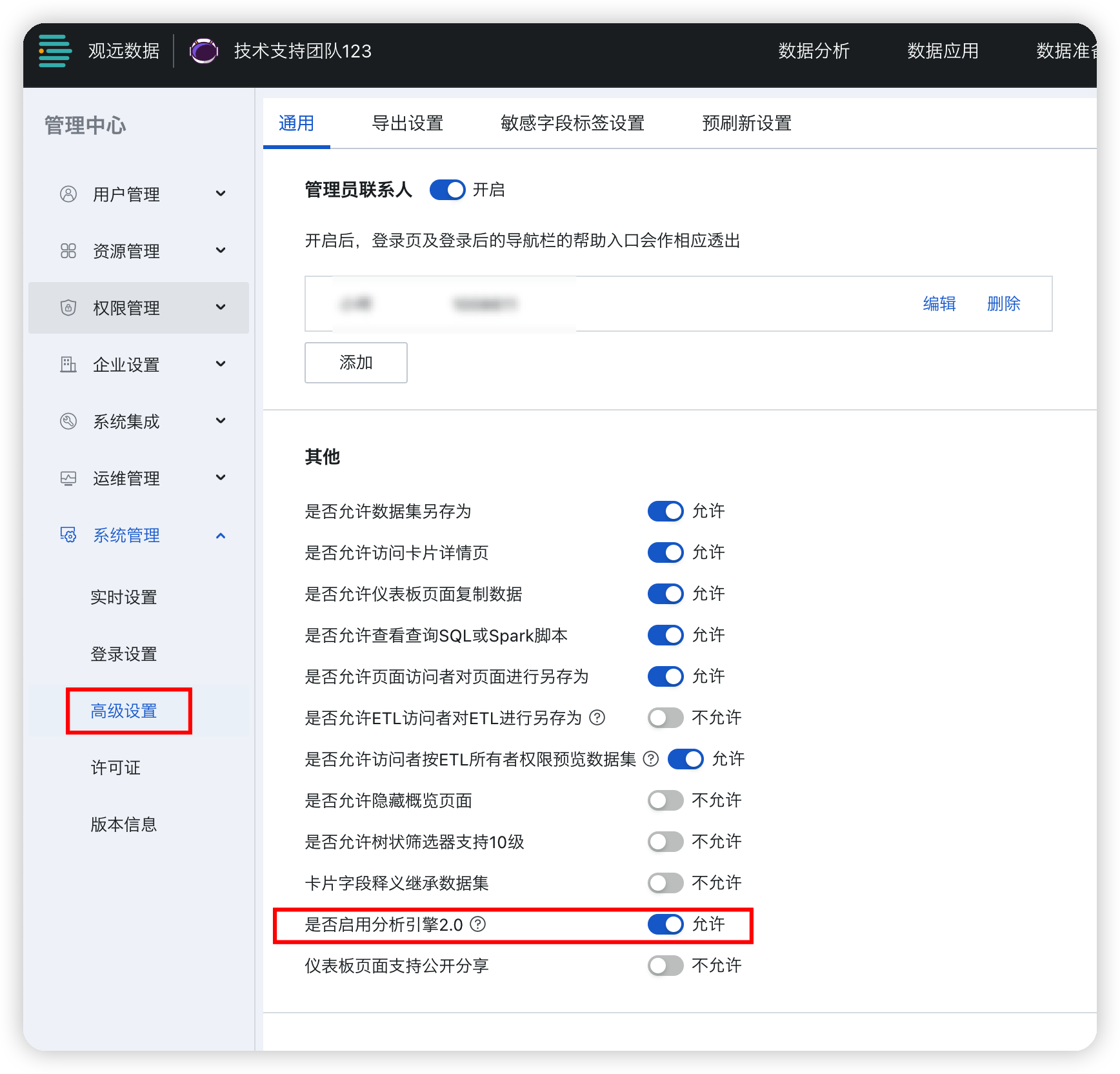Click the 资源管理 grid icon

click(x=68, y=250)
